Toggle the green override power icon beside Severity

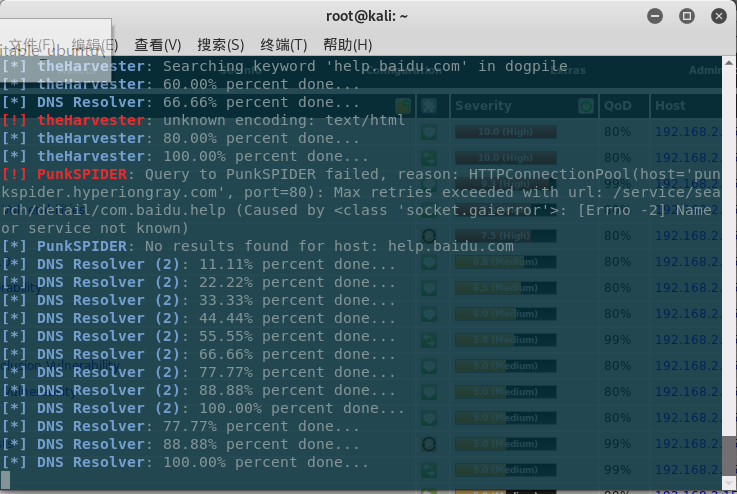coord(586,106)
